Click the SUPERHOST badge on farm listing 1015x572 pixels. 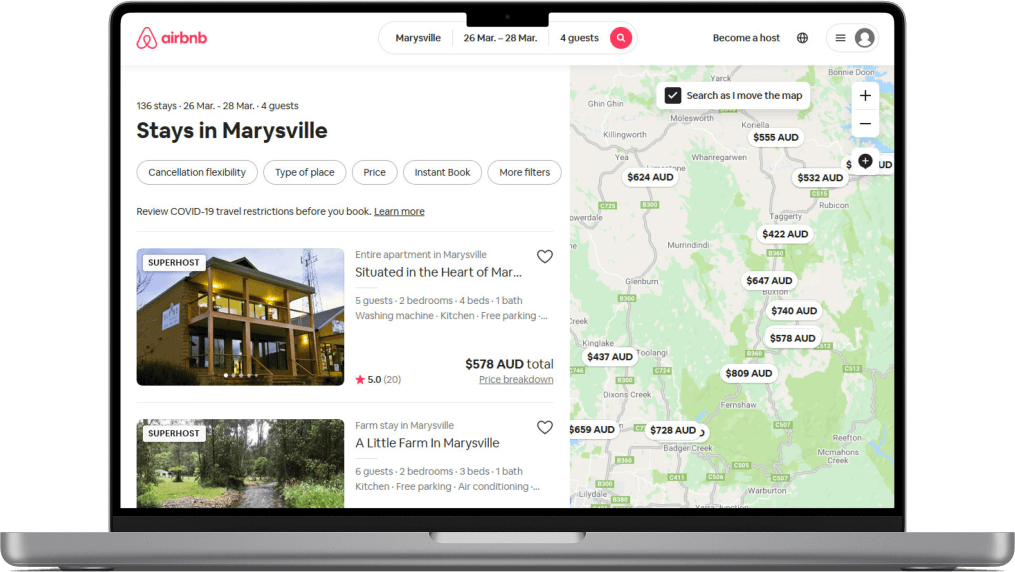tap(173, 434)
